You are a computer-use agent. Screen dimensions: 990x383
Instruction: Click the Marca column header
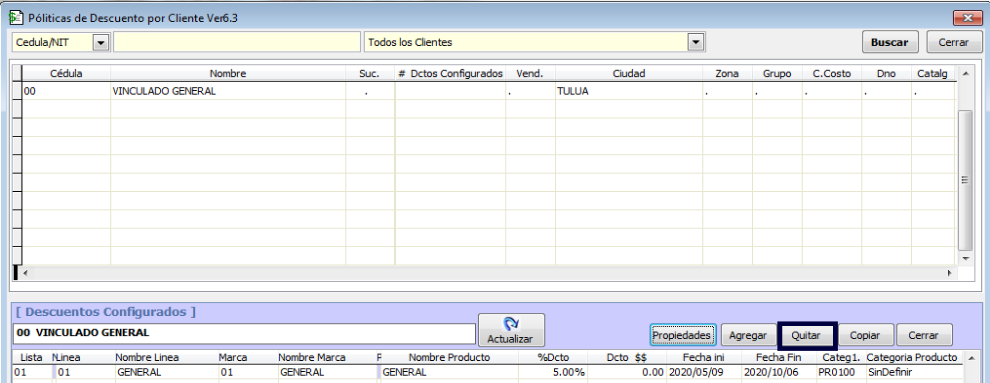click(x=232, y=358)
